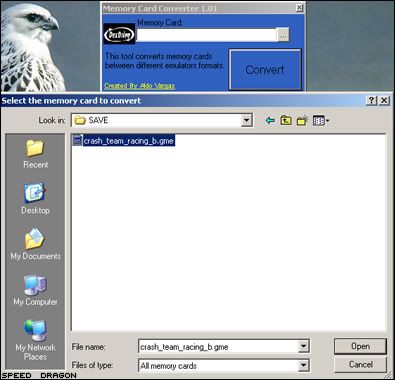Image resolution: width=395 pixels, height=380 pixels.
Task: Create a new folder icon
Action: pos(302,120)
